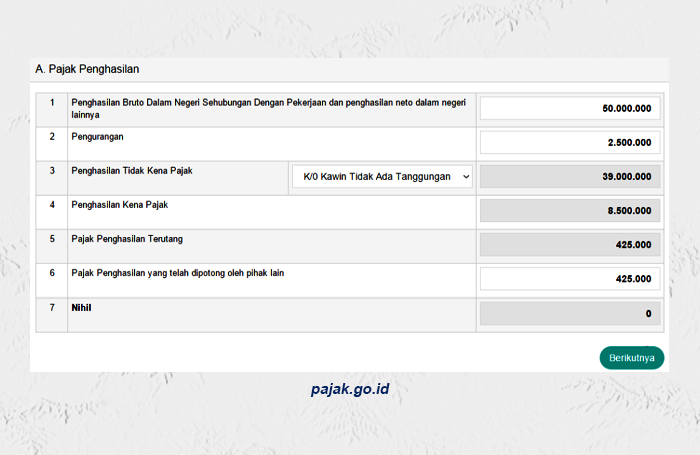The image size is (700, 455).
Task: Click the Penghasilan Tidak Kena Pajak label
Action: (x=131, y=171)
